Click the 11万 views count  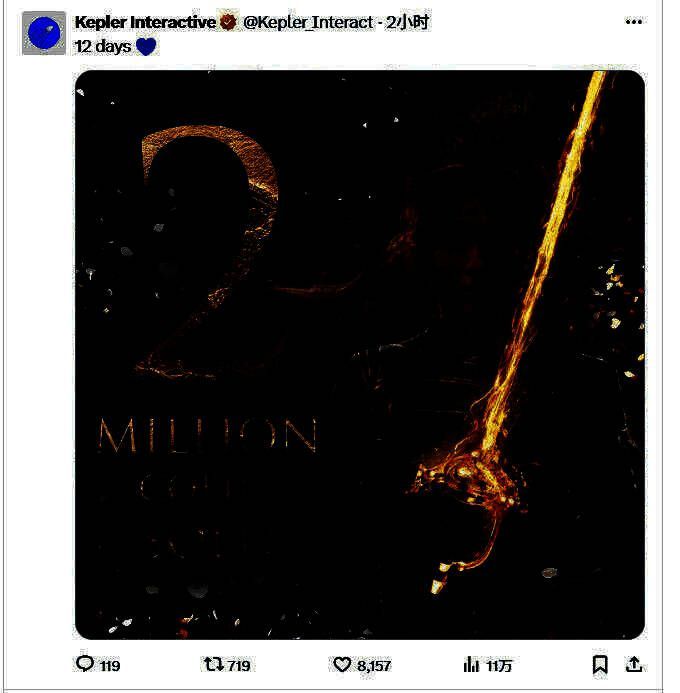(x=498, y=666)
